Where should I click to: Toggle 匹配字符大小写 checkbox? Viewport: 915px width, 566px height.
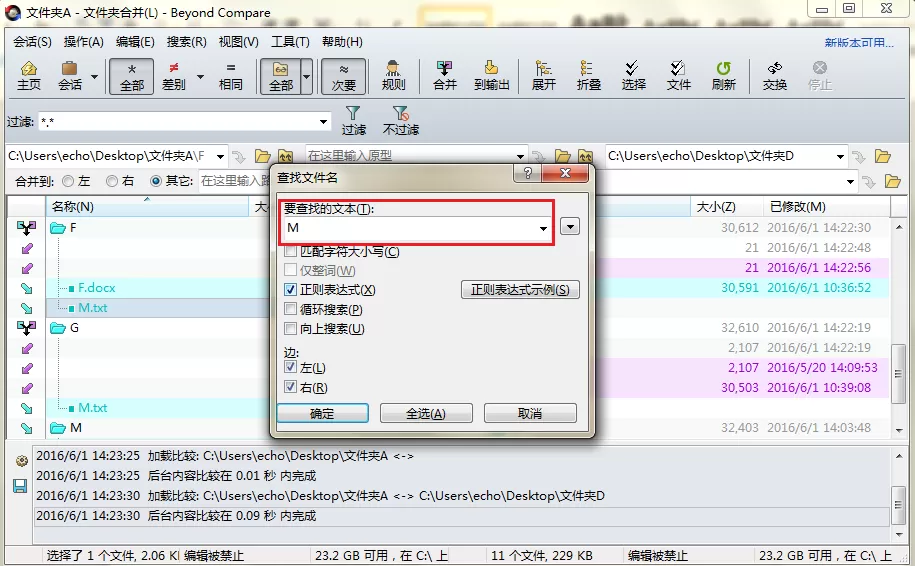(x=290, y=251)
